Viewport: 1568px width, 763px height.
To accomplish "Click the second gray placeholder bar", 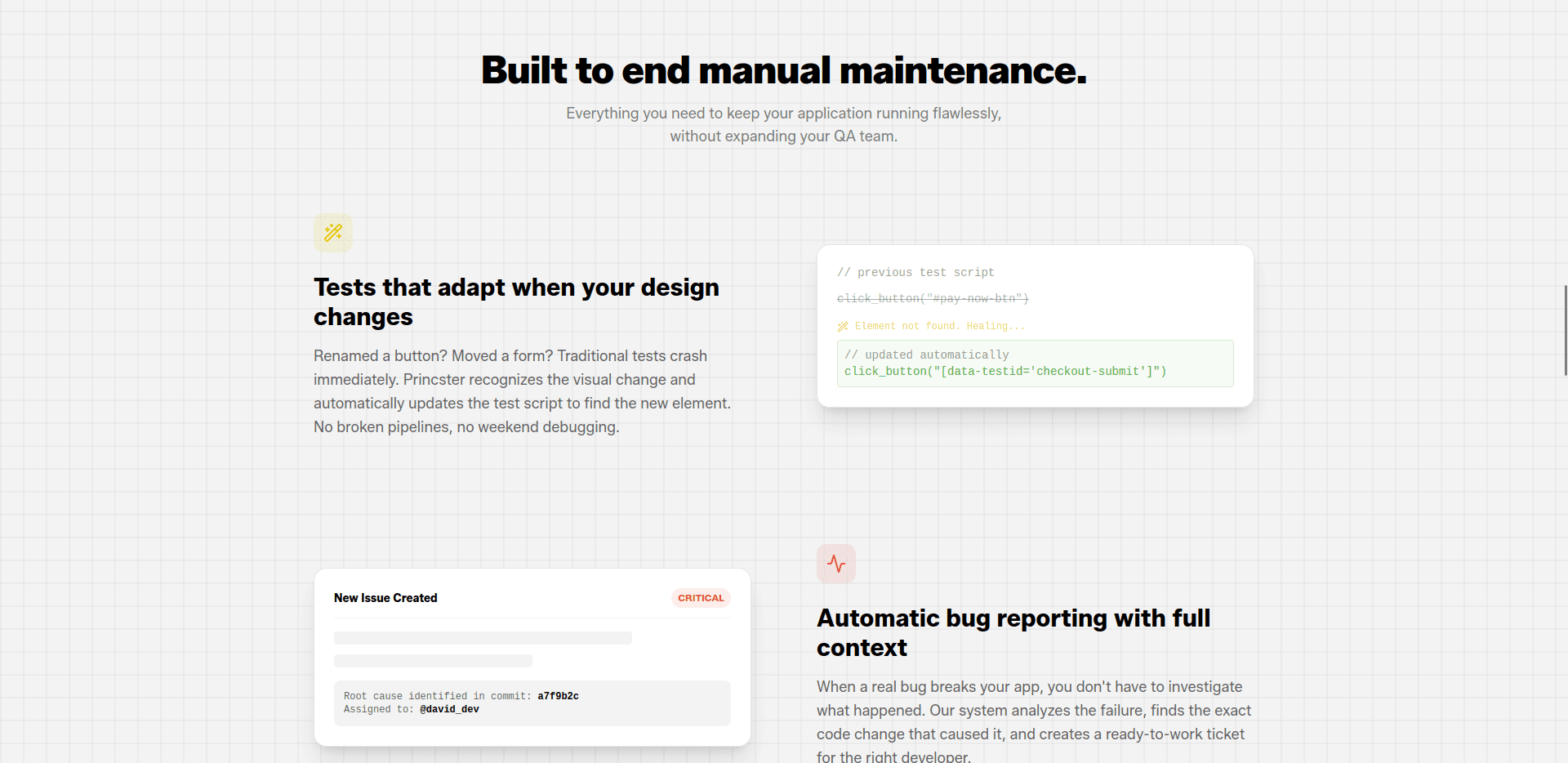I will coord(433,661).
